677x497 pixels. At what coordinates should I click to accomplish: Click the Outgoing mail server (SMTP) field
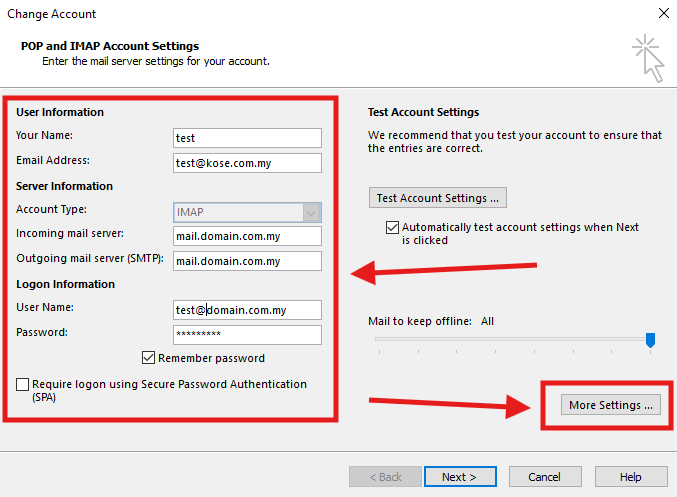247,261
